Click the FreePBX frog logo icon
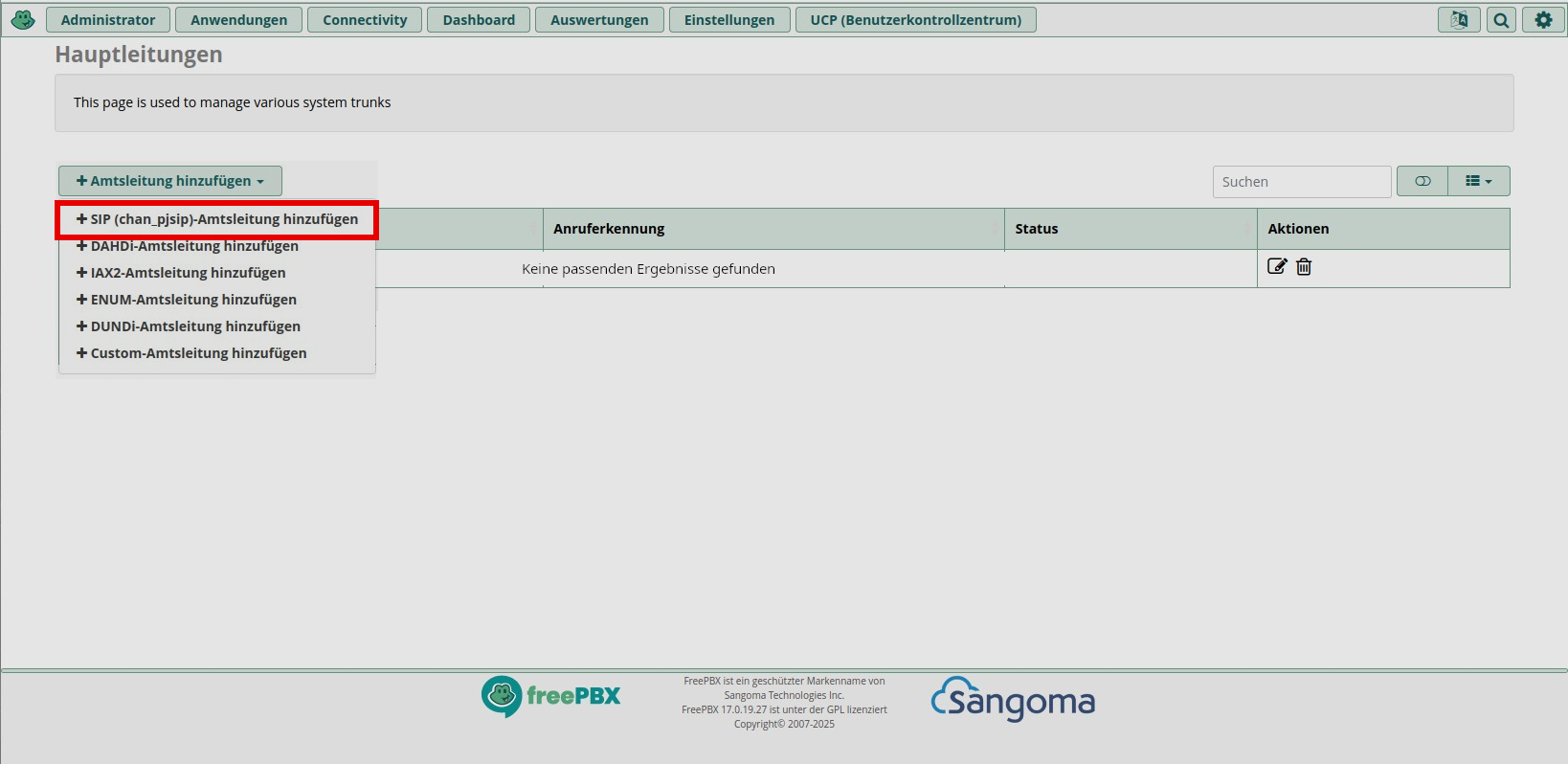The height and width of the screenshot is (764, 1568). (x=23, y=19)
